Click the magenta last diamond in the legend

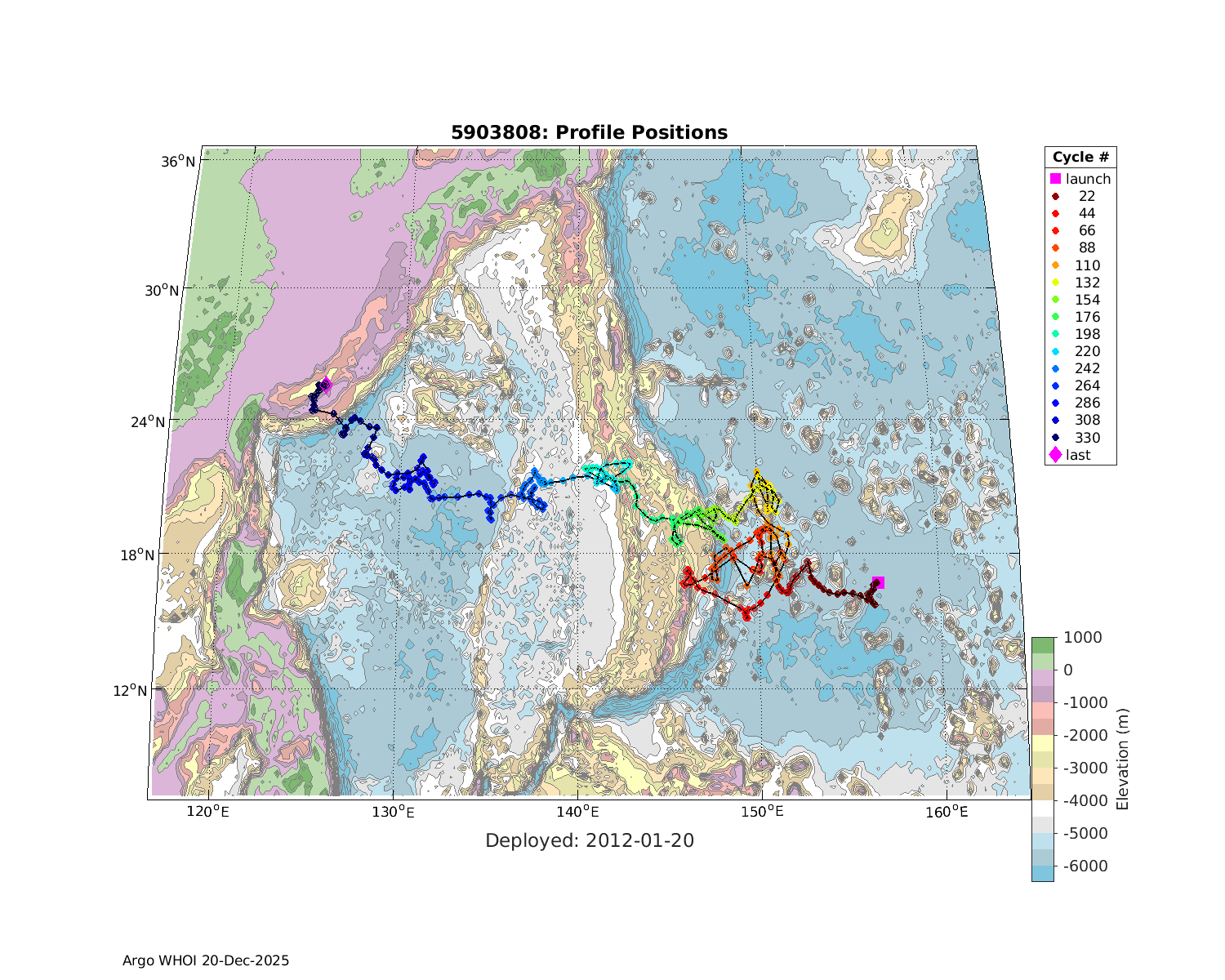(1055, 455)
